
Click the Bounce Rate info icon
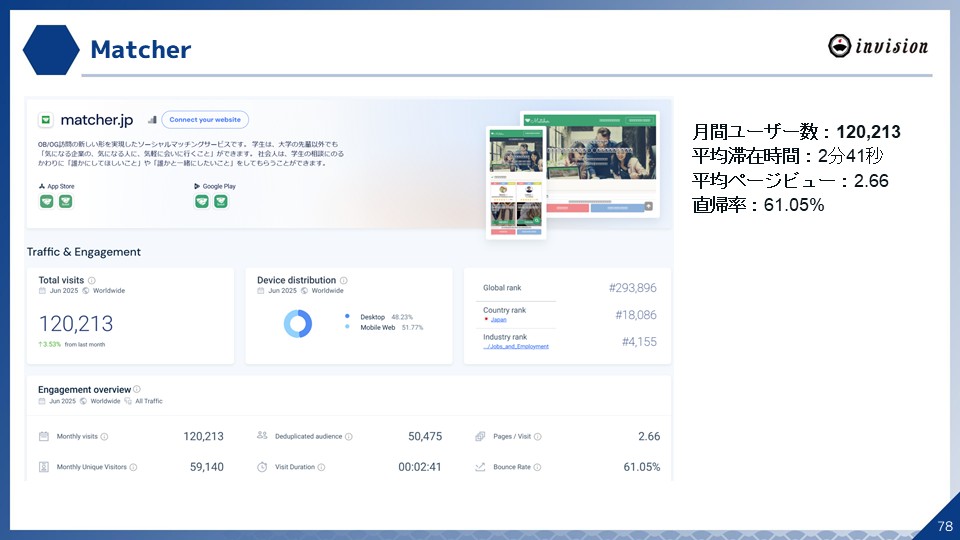[x=537, y=467]
